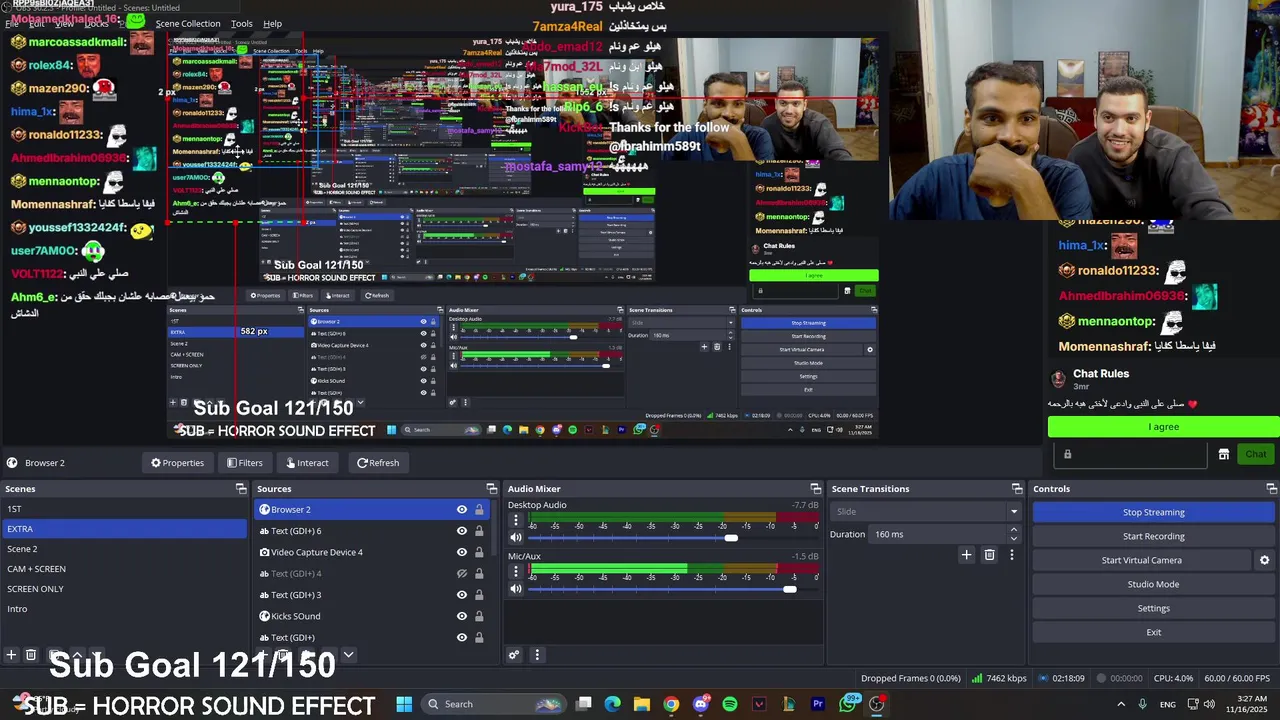Remove selected scene with trash icon
This screenshot has width=1280, height=720.
coord(31,655)
